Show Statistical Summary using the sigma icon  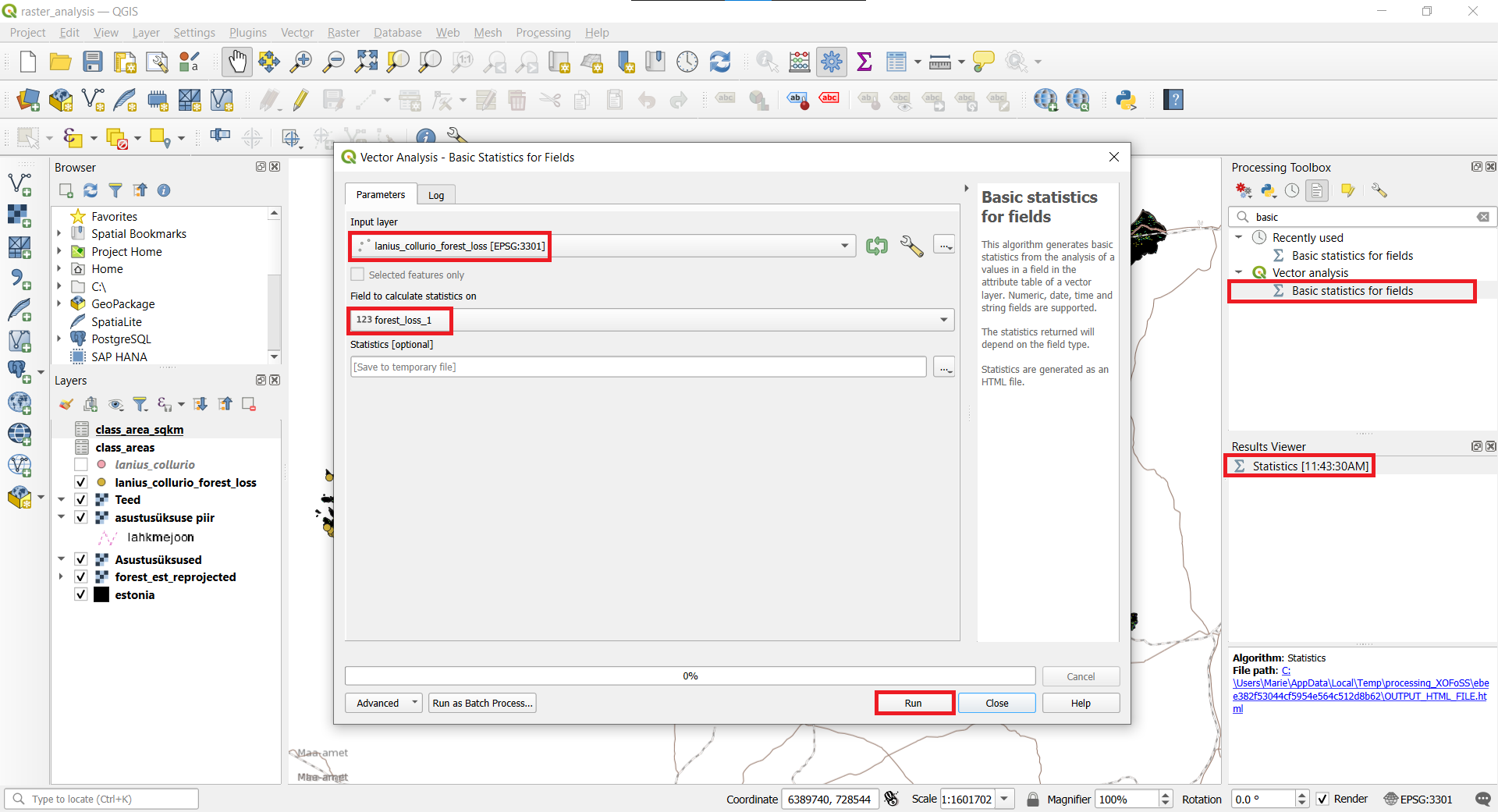pyautogui.click(x=864, y=62)
